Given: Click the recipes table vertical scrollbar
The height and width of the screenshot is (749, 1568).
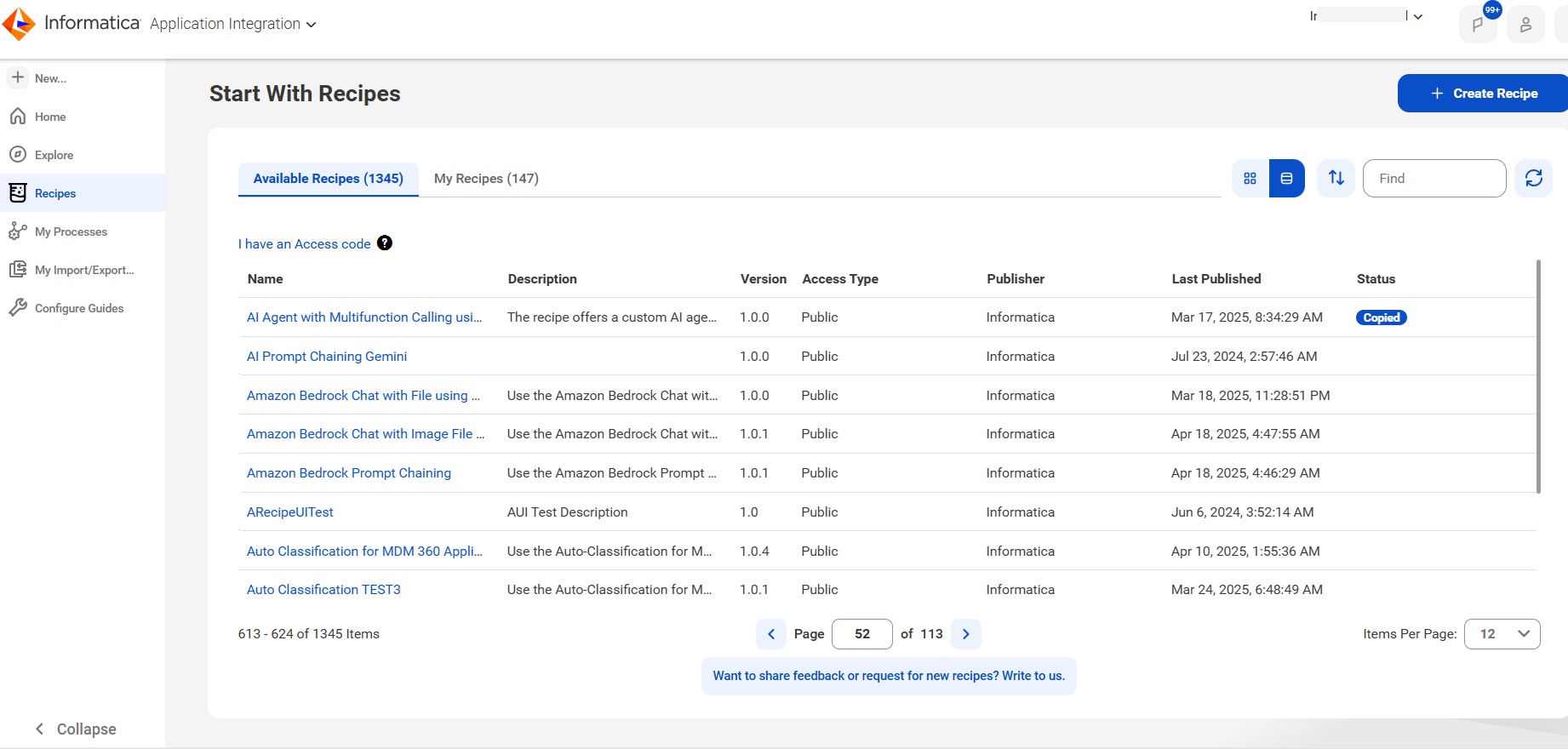Looking at the screenshot, I should 1538,376.
